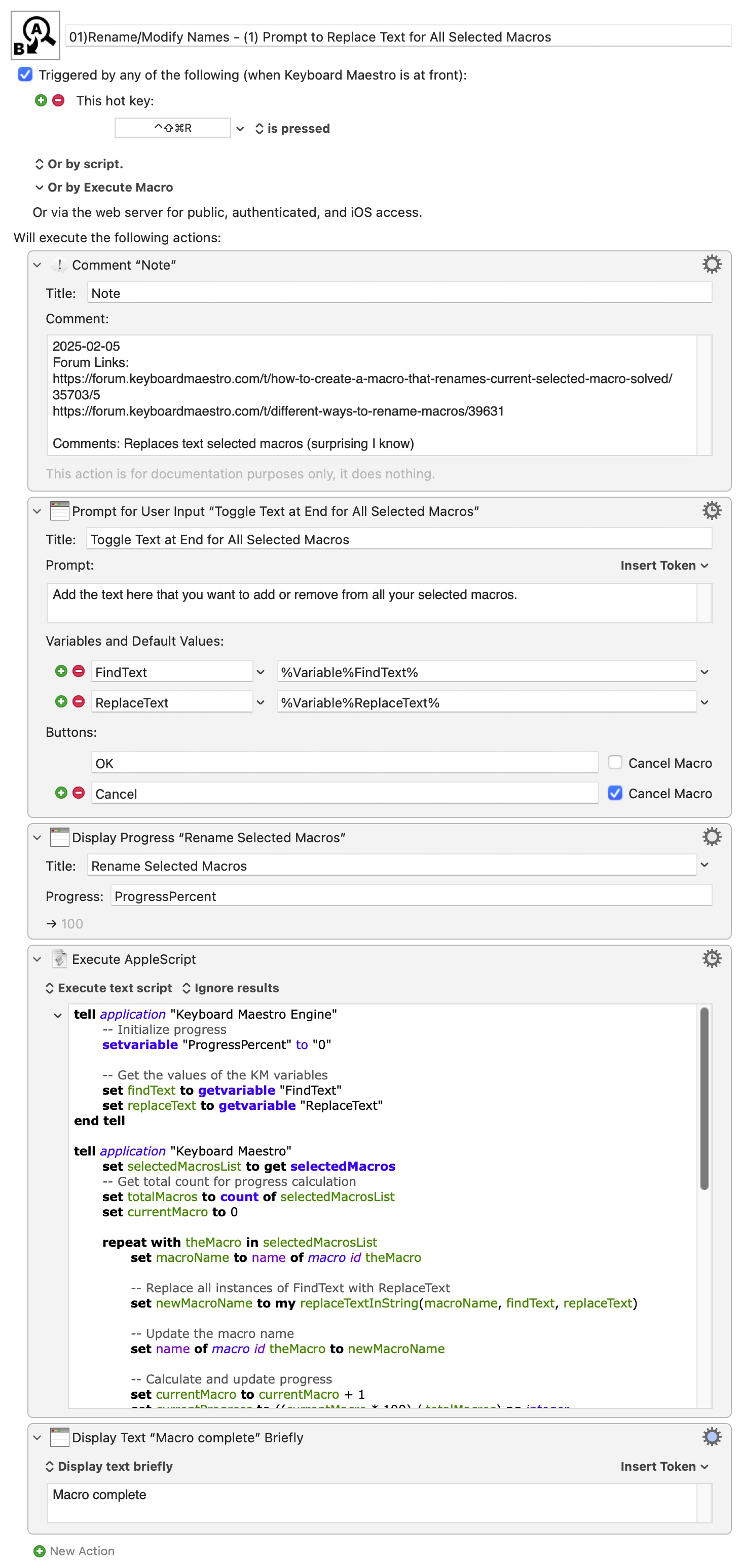Edit the ReplaceText variable name field

coord(172,702)
